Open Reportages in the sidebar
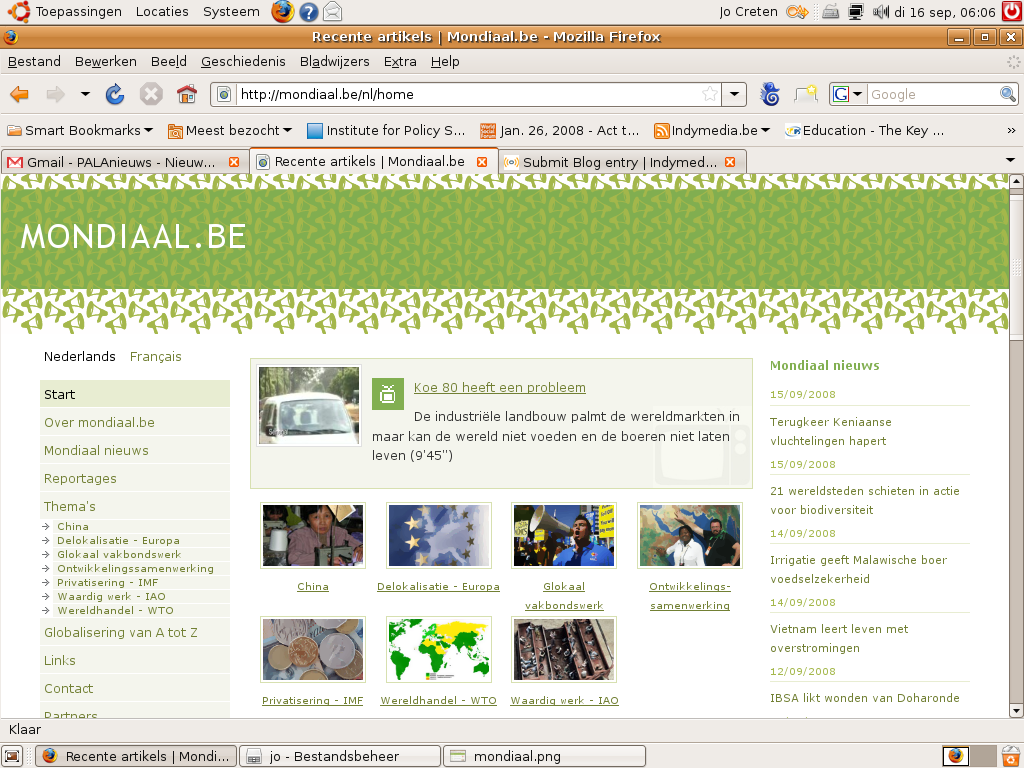This screenshot has height=768, width=1024. pyautogui.click(x=135, y=479)
